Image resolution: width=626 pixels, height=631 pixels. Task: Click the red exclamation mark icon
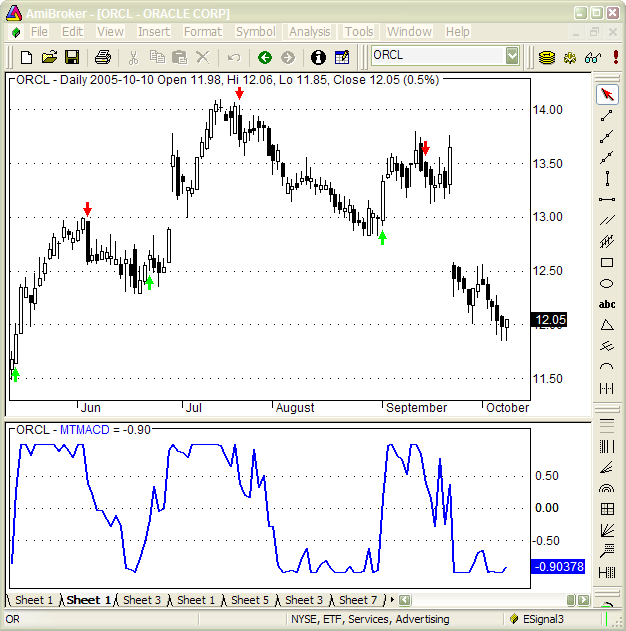(616, 57)
